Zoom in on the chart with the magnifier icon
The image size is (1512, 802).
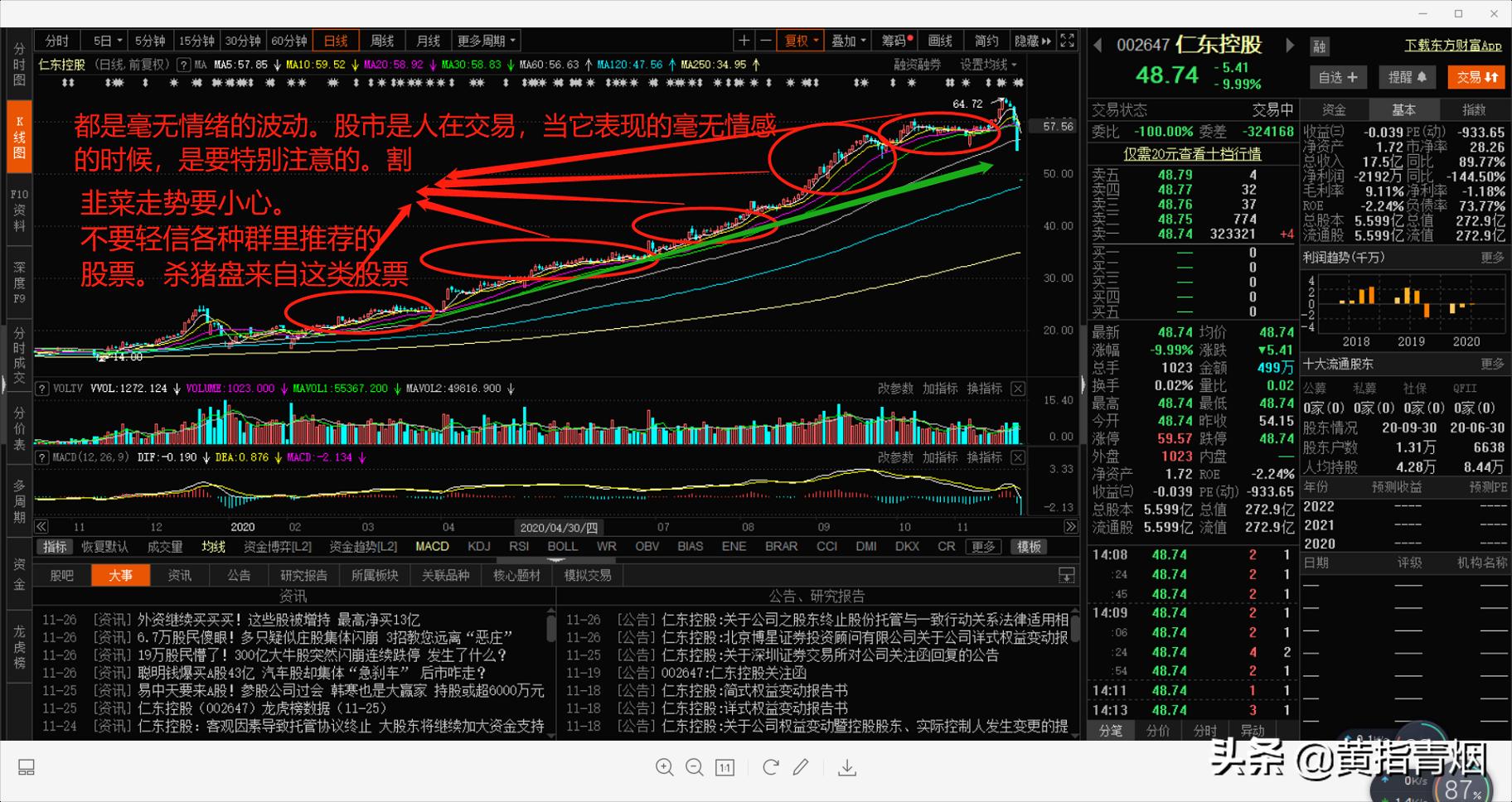[x=666, y=767]
